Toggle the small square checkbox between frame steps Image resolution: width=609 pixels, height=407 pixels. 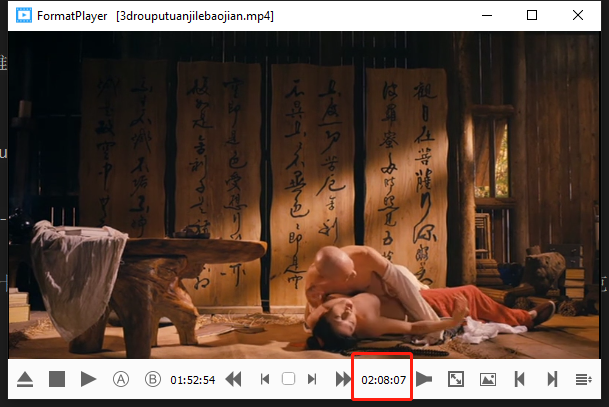pyautogui.click(x=288, y=379)
